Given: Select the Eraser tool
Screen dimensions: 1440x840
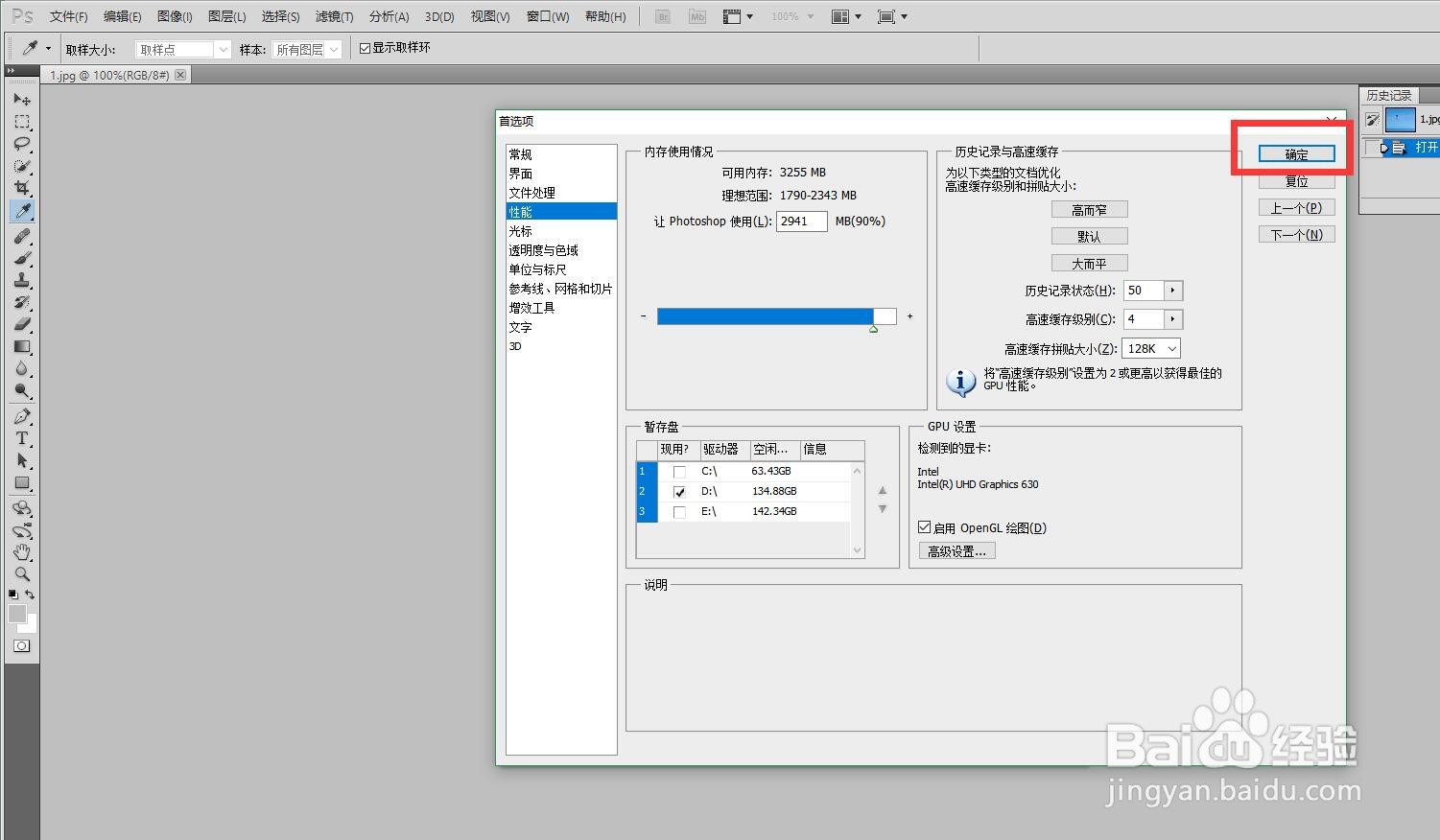Looking at the screenshot, I should click(x=22, y=324).
